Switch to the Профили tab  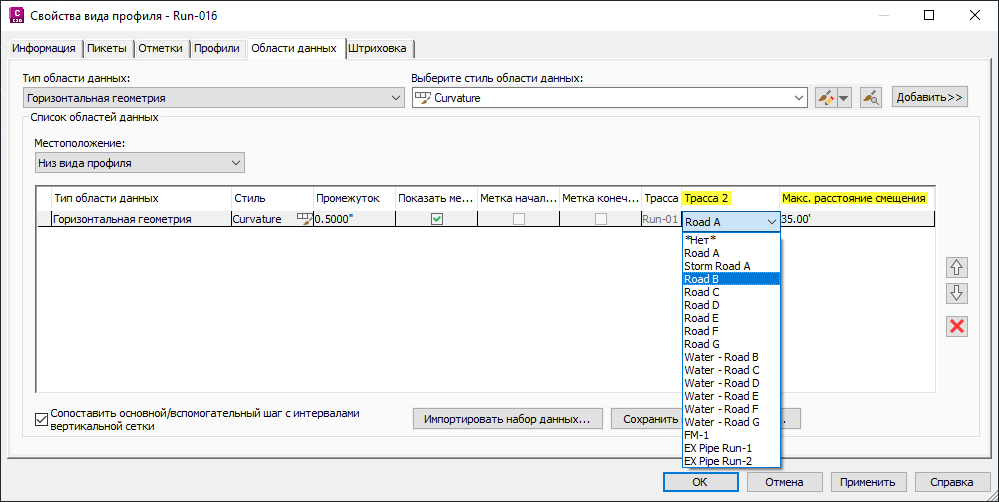[x=217, y=48]
